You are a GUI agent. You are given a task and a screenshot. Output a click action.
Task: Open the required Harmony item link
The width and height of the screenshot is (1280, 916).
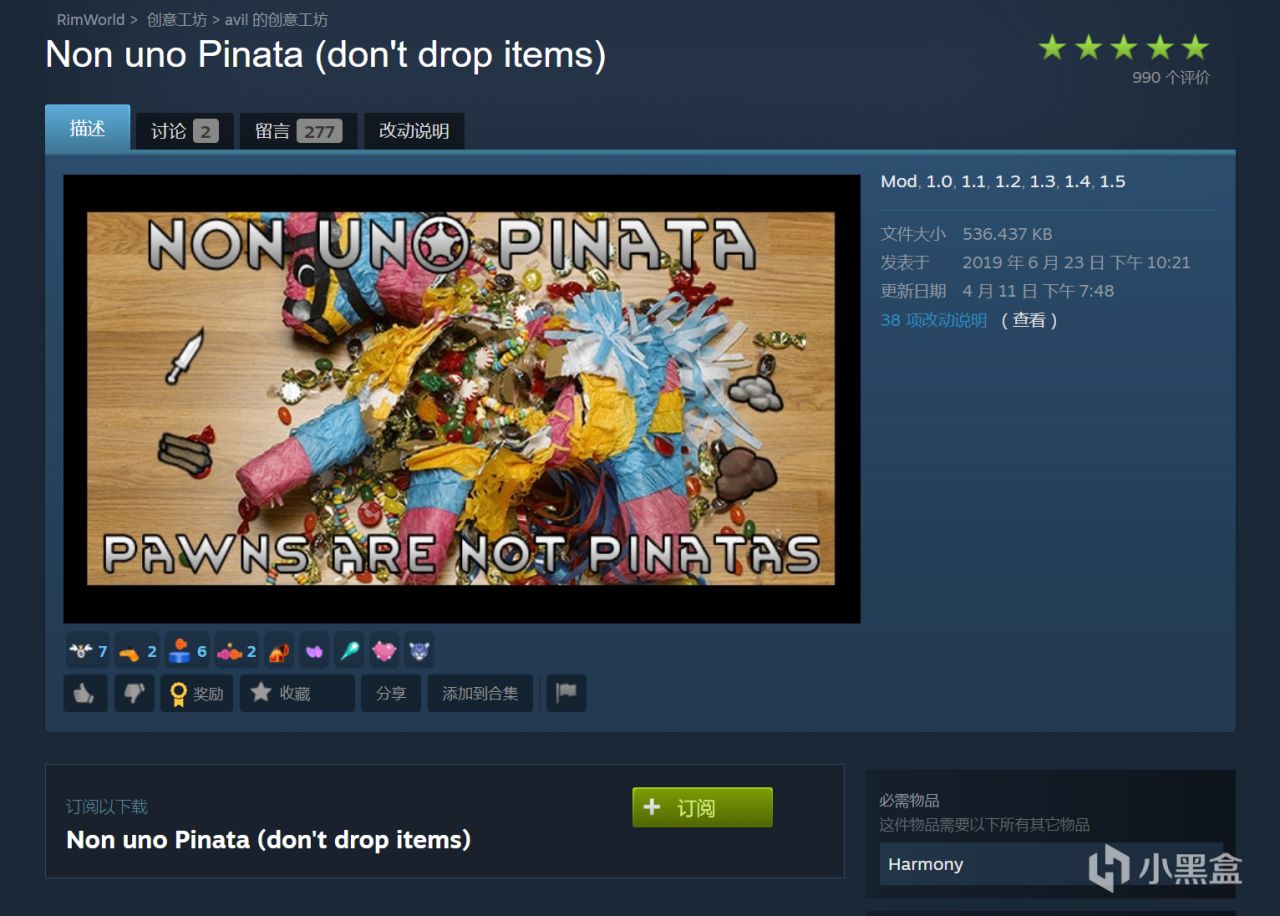pos(1050,864)
